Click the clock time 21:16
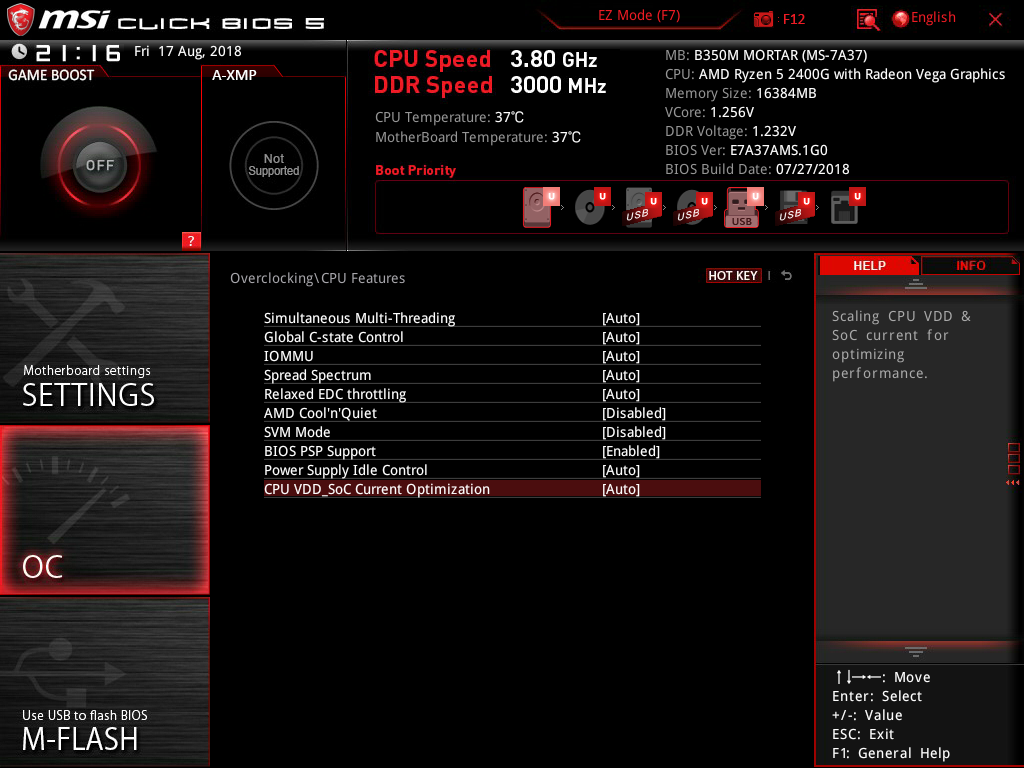The width and height of the screenshot is (1024, 768). (78, 52)
